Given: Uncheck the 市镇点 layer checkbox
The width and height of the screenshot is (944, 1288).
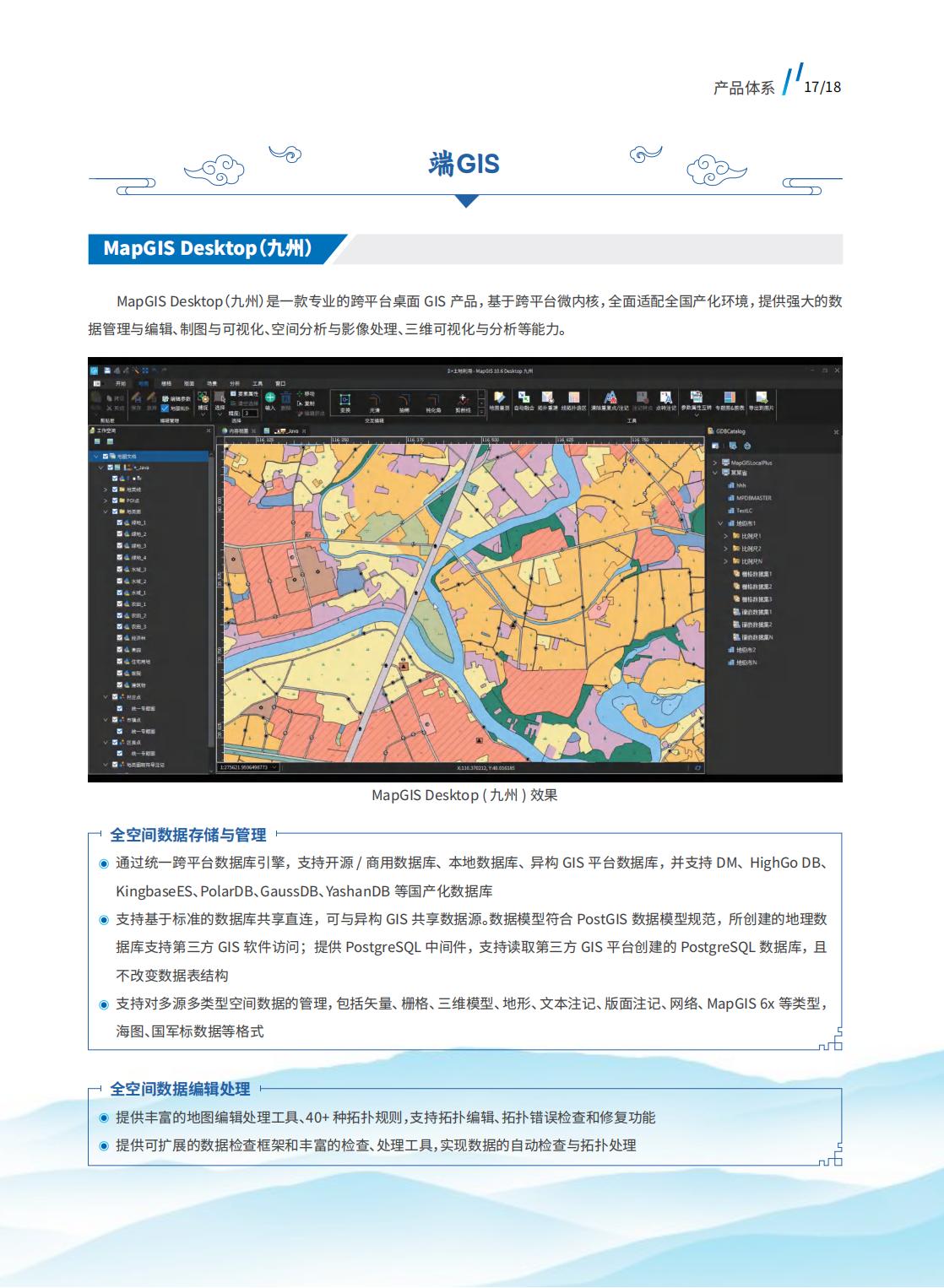Looking at the screenshot, I should click(115, 720).
